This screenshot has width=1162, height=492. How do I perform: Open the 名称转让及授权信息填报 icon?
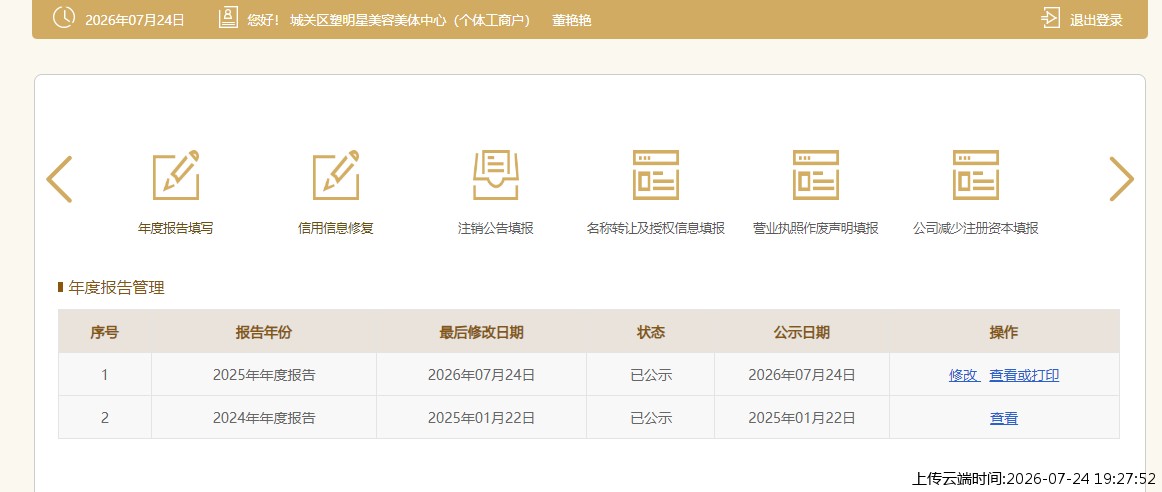pos(656,175)
